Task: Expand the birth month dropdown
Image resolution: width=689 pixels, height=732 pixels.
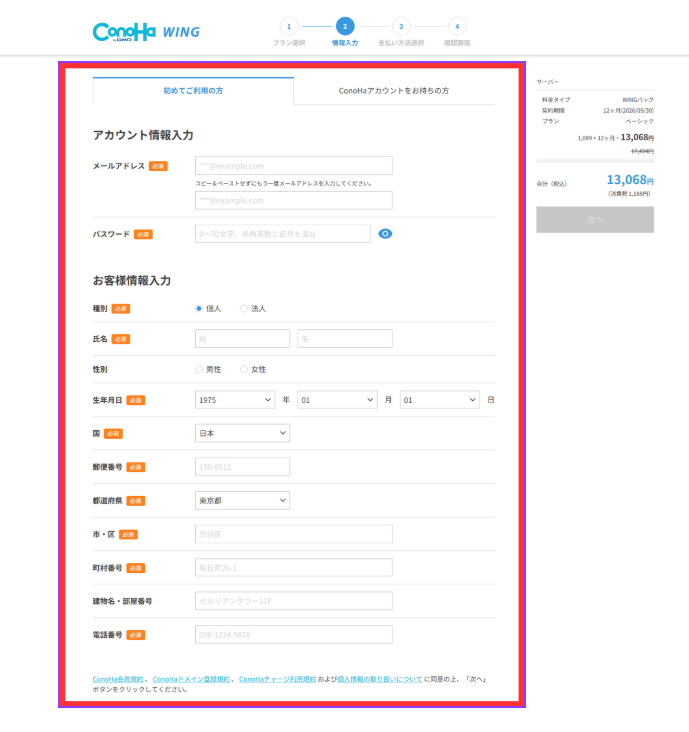Action: click(x=337, y=400)
